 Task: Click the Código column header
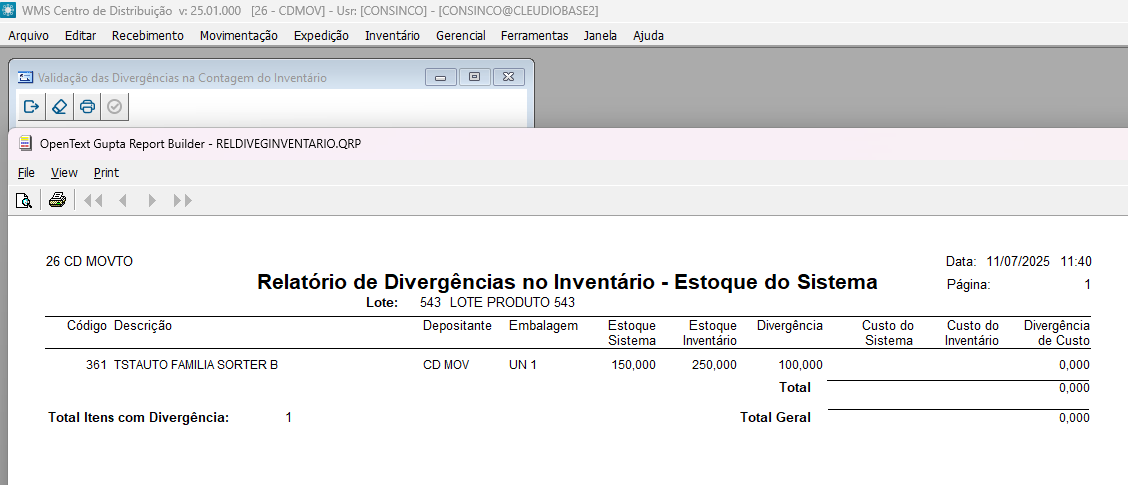pos(87,326)
